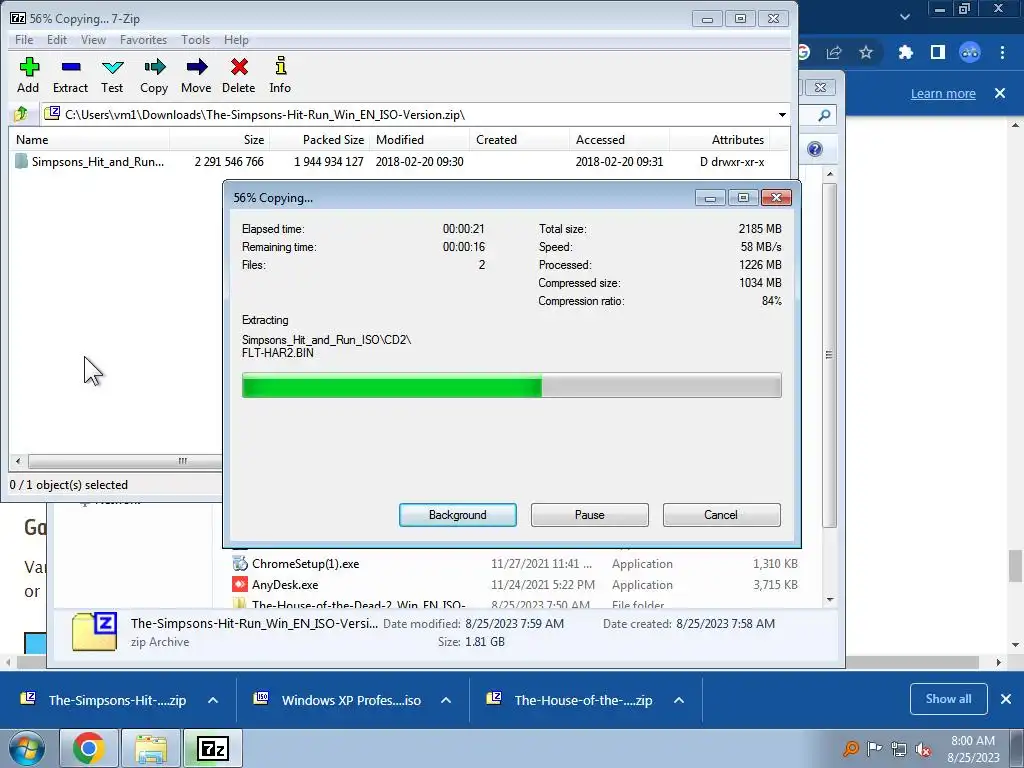Click the Add toolbar icon in 7-Zip
This screenshot has height=768, width=1024.
coord(28,67)
